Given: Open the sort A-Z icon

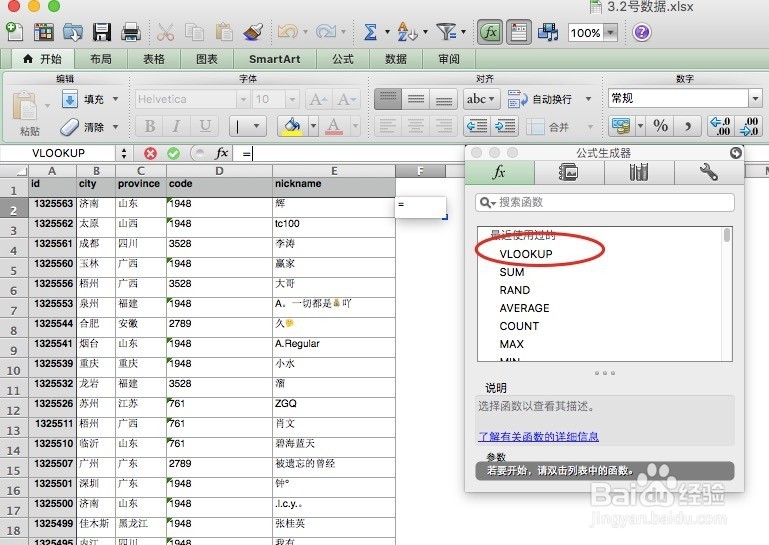Looking at the screenshot, I should (x=408, y=32).
